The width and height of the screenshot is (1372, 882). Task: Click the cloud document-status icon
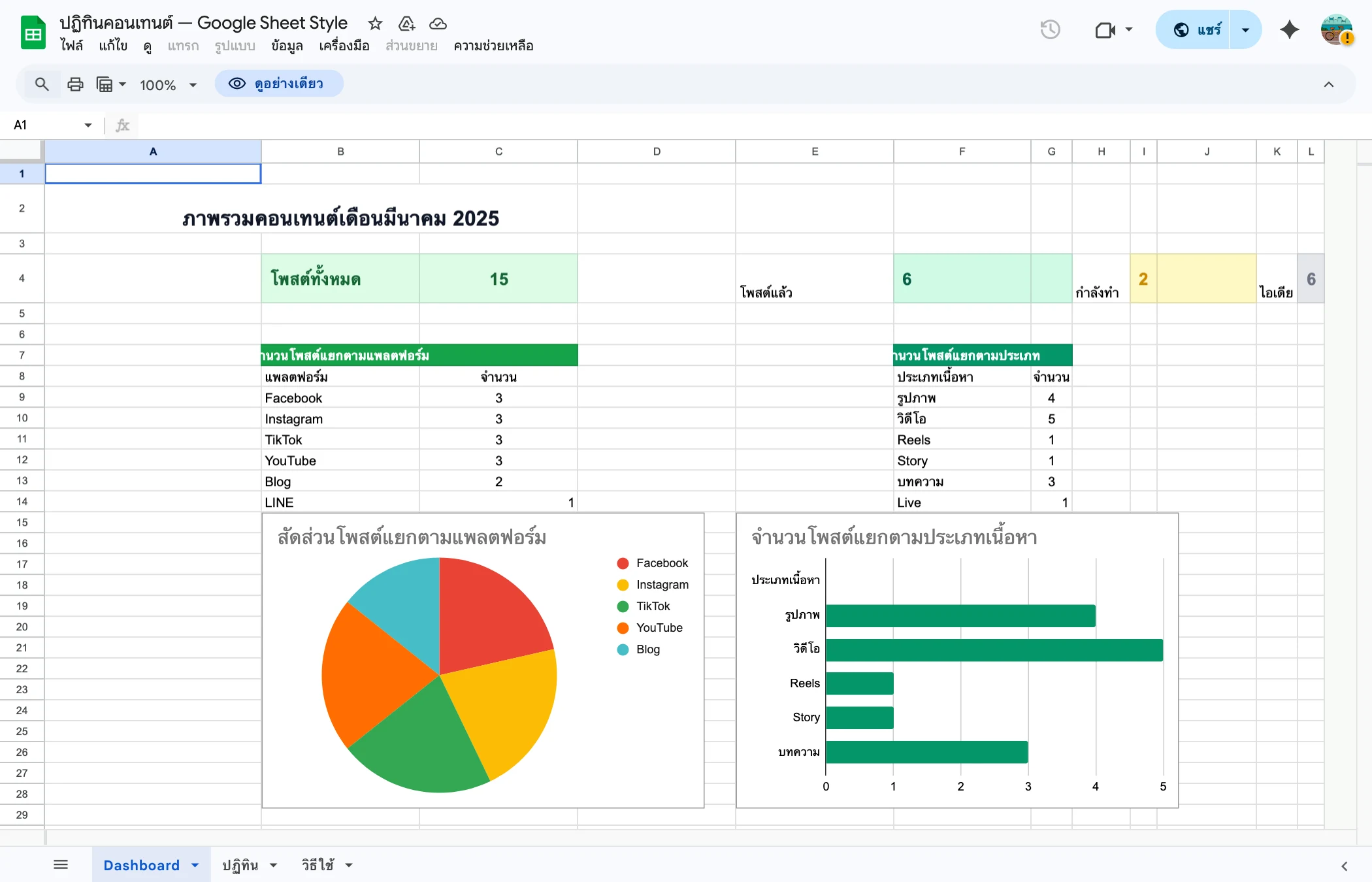437,24
